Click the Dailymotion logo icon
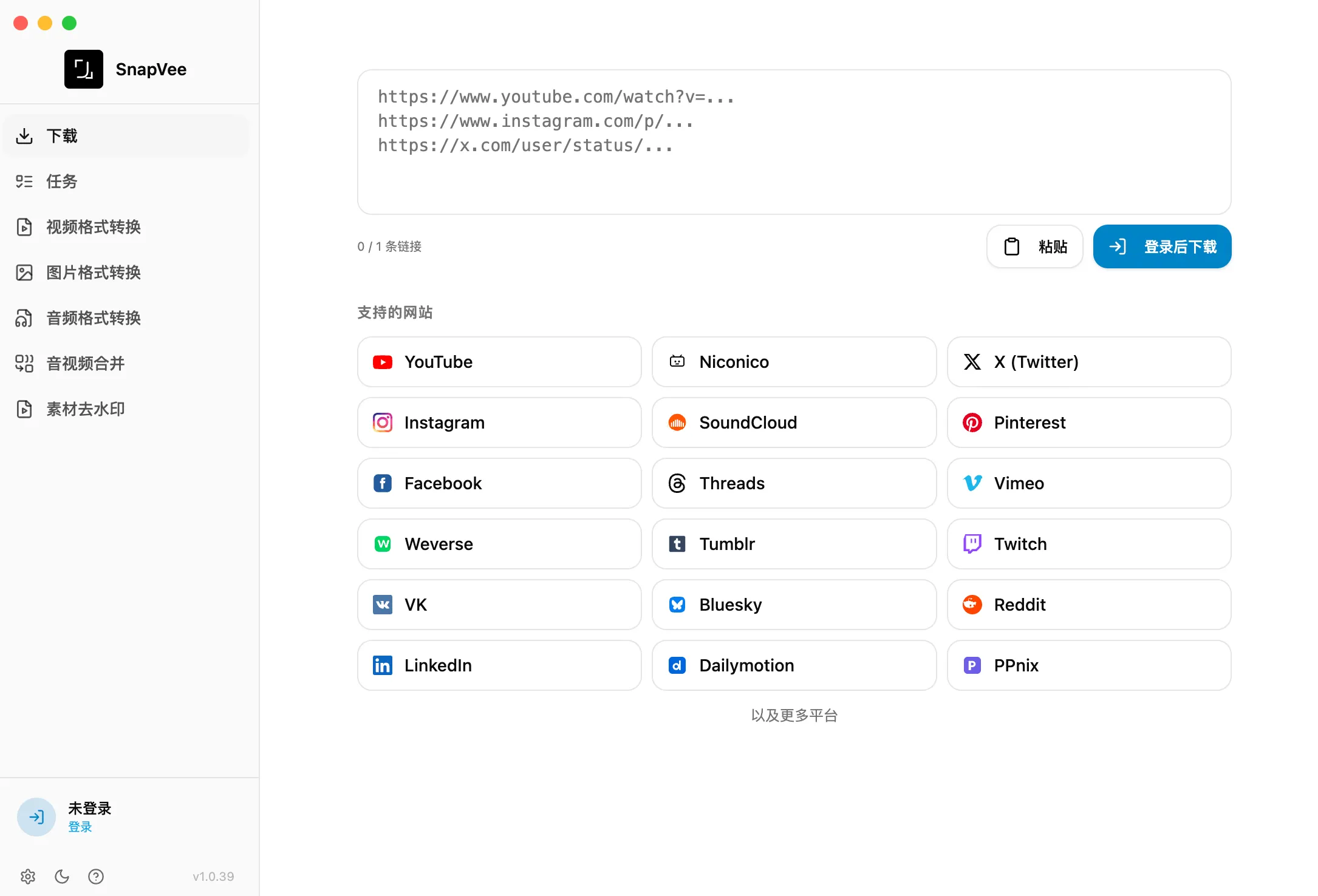Viewport: 1318px width, 896px height. [677, 665]
